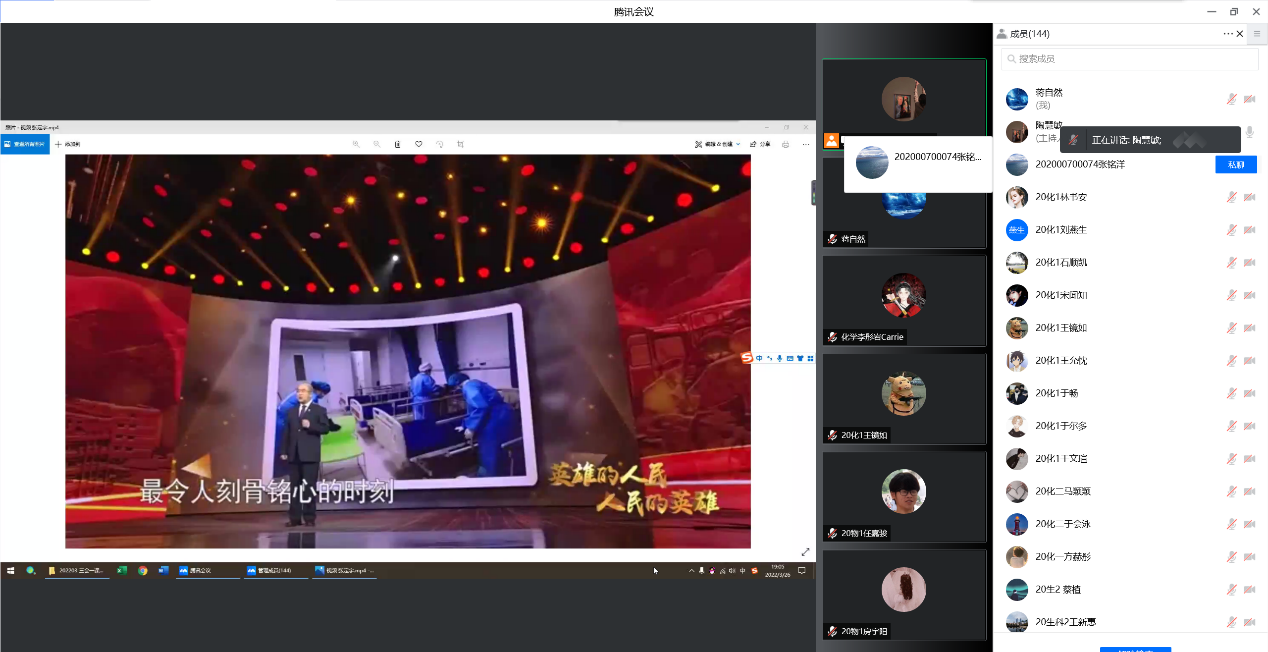Toggle camera for member 蒋自然
This screenshot has width=1268, height=652.
coord(1249,99)
